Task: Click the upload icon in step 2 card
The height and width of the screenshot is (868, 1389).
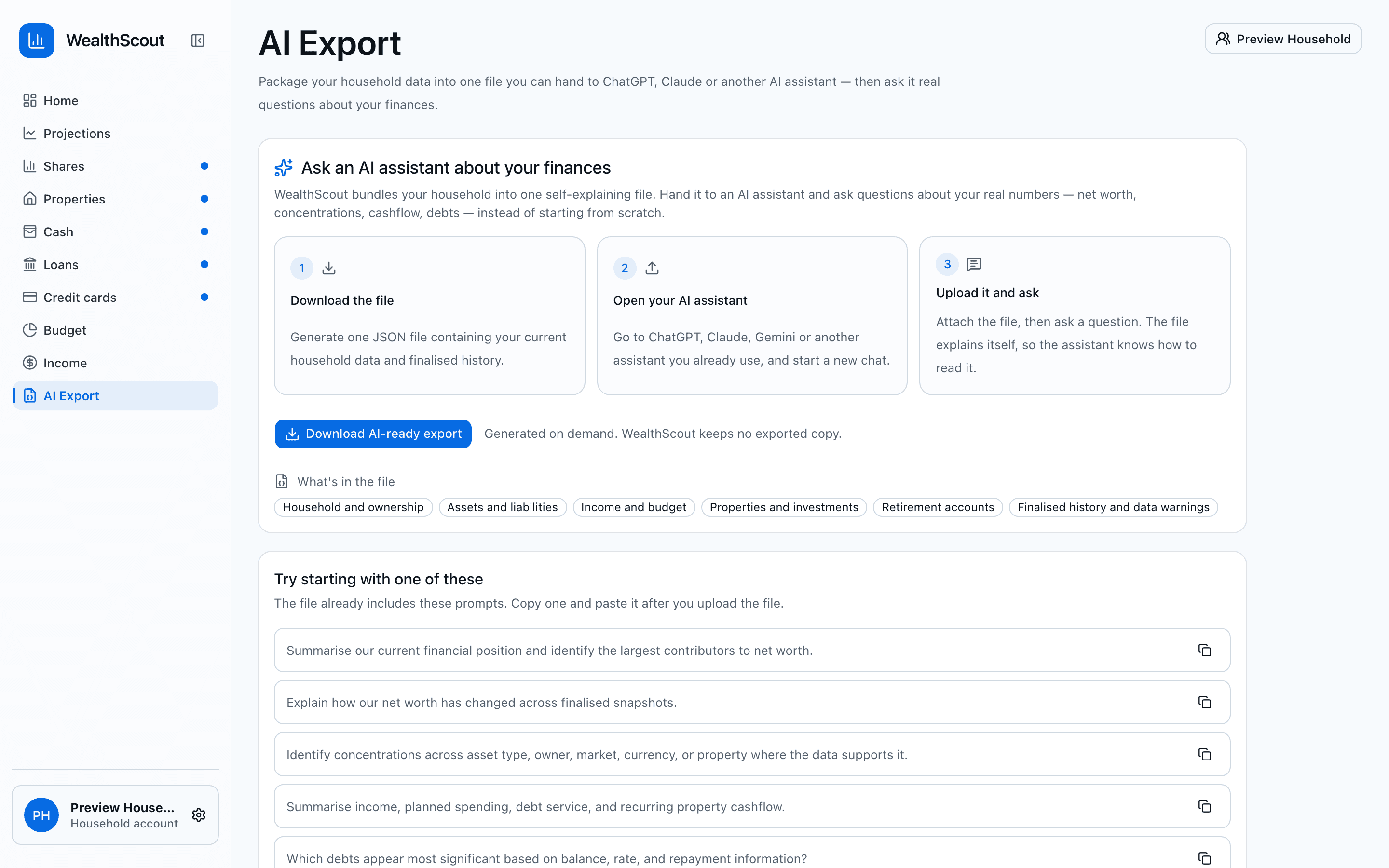Action: pyautogui.click(x=652, y=268)
